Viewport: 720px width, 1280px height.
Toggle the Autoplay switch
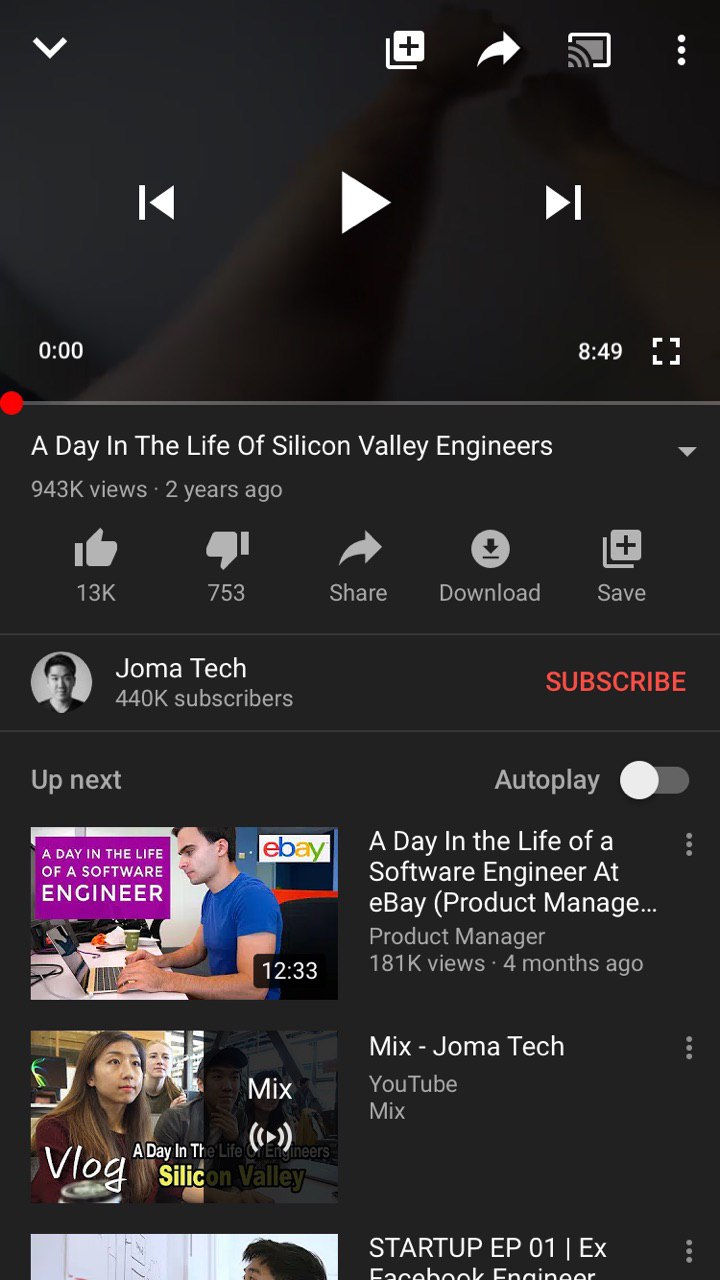(x=655, y=780)
